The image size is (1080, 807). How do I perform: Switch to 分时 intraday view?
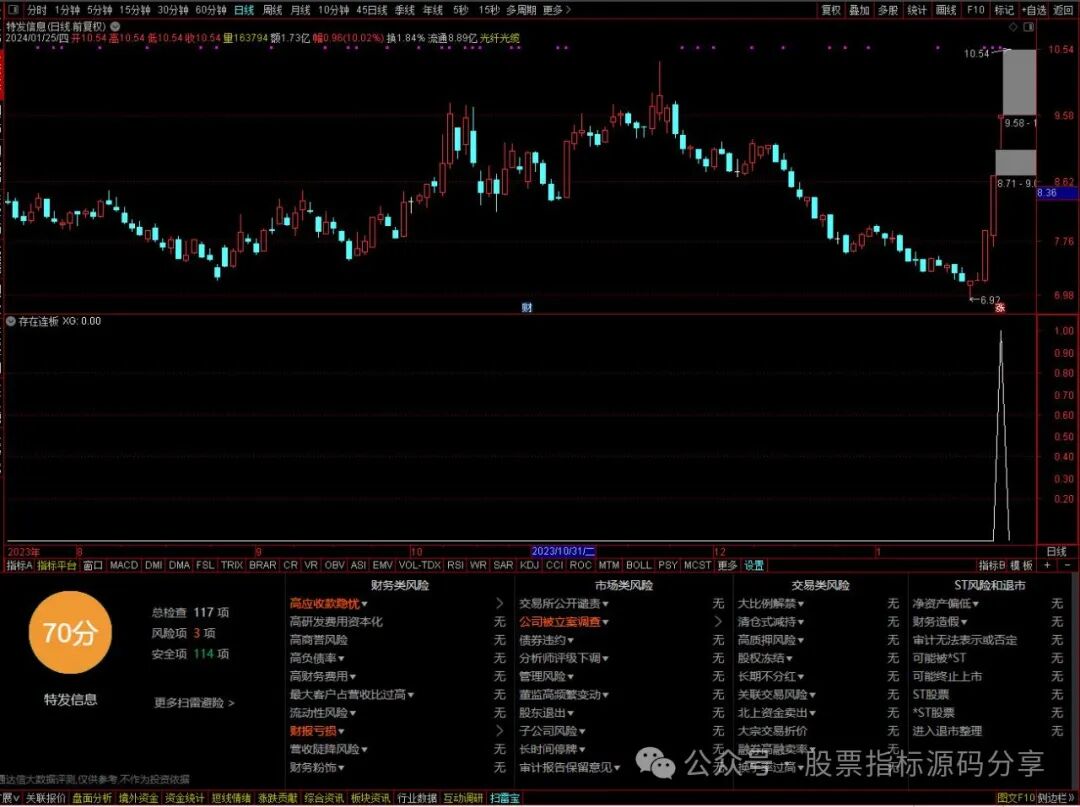(x=36, y=10)
